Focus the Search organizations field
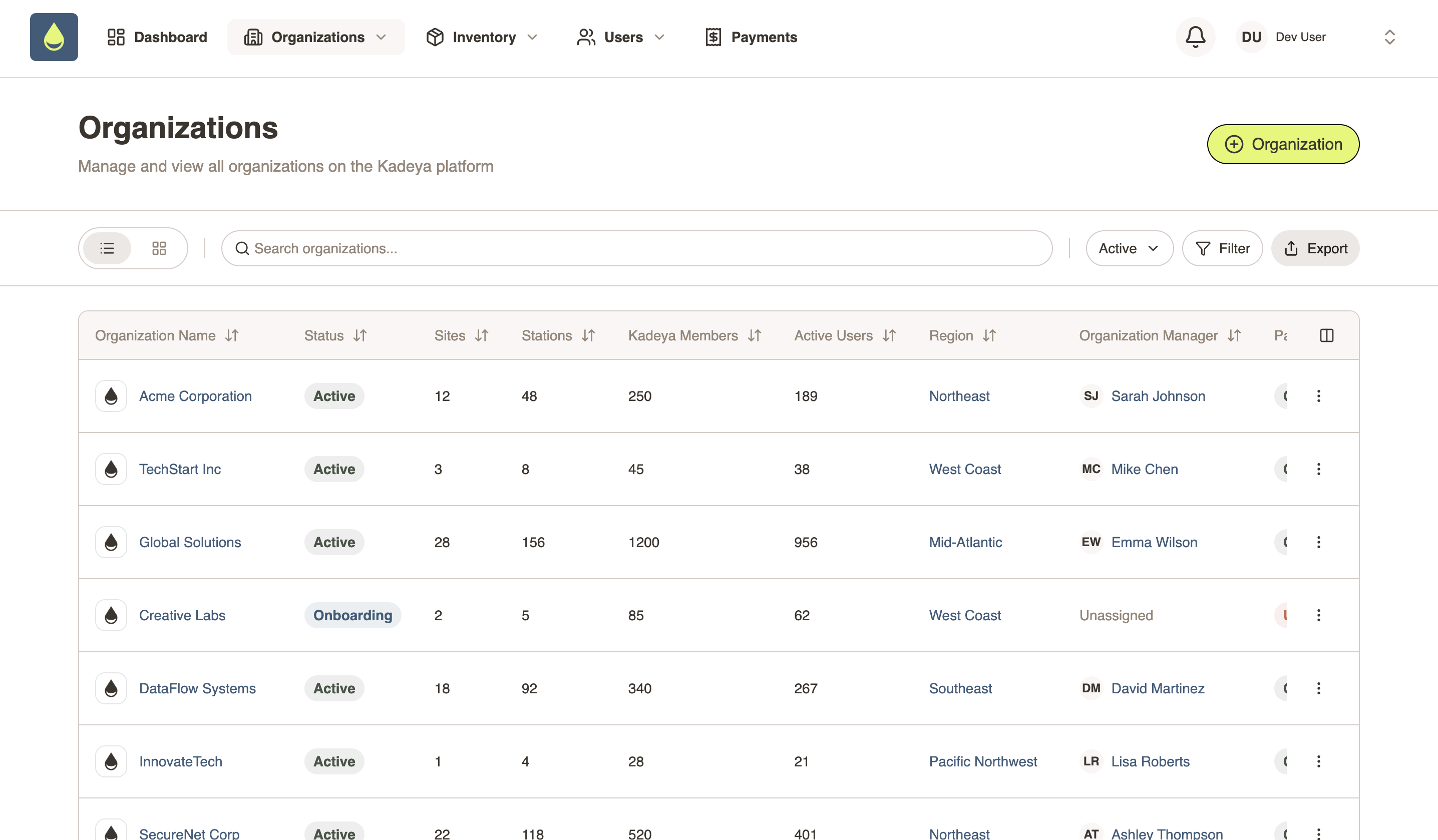 637,248
